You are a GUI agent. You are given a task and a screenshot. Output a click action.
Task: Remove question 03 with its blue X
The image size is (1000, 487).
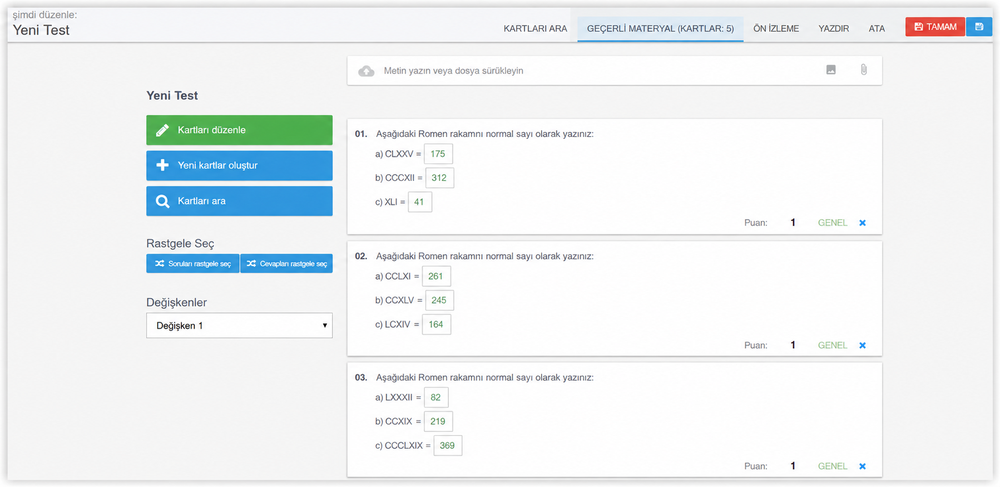point(862,466)
